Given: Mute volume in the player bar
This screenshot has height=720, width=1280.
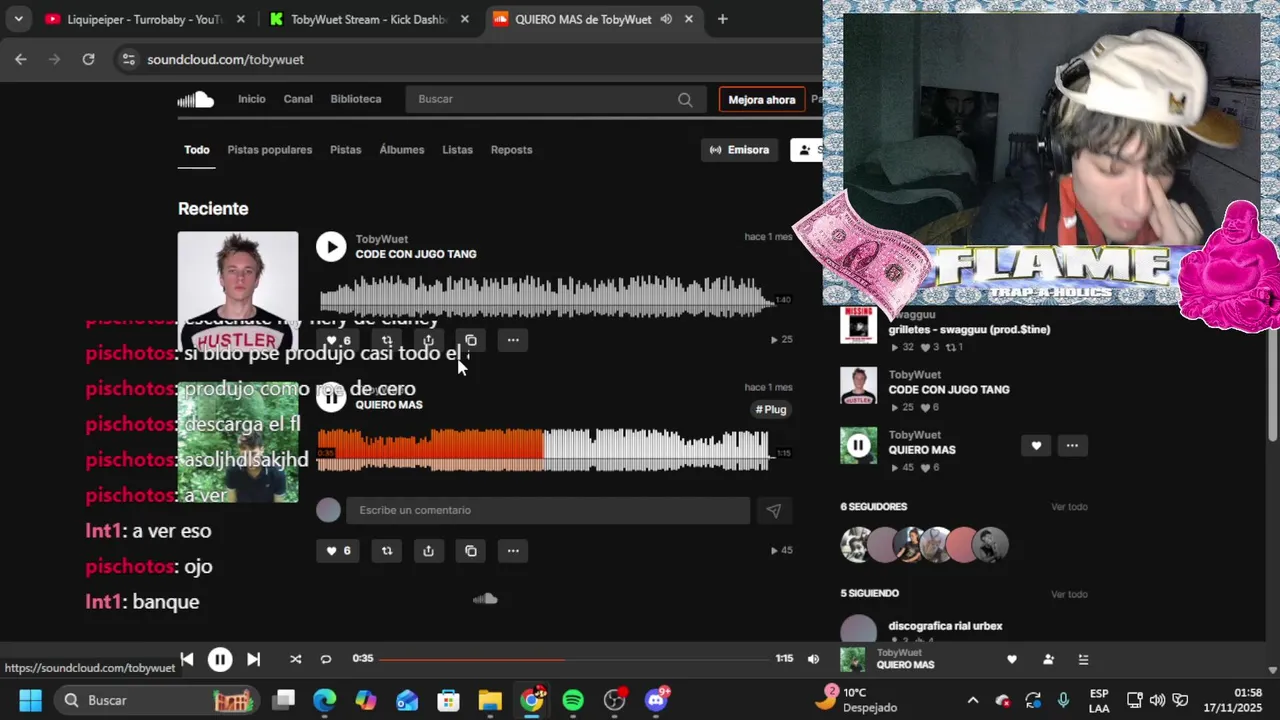Looking at the screenshot, I should [x=813, y=659].
